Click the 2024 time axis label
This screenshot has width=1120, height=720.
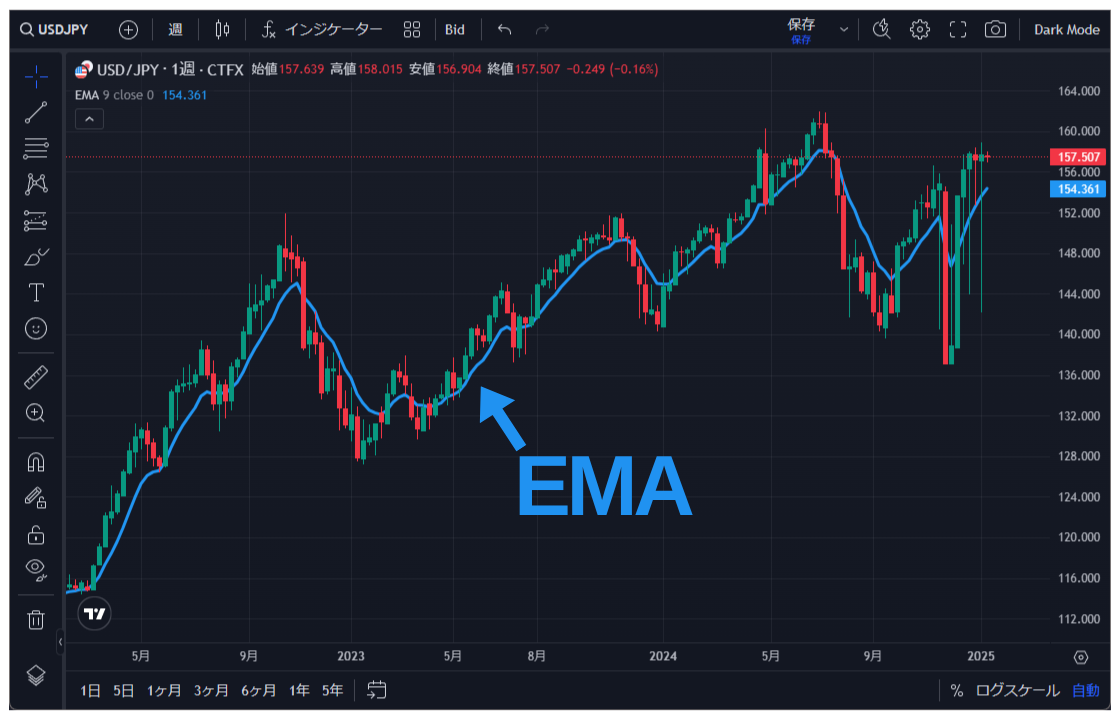click(663, 656)
